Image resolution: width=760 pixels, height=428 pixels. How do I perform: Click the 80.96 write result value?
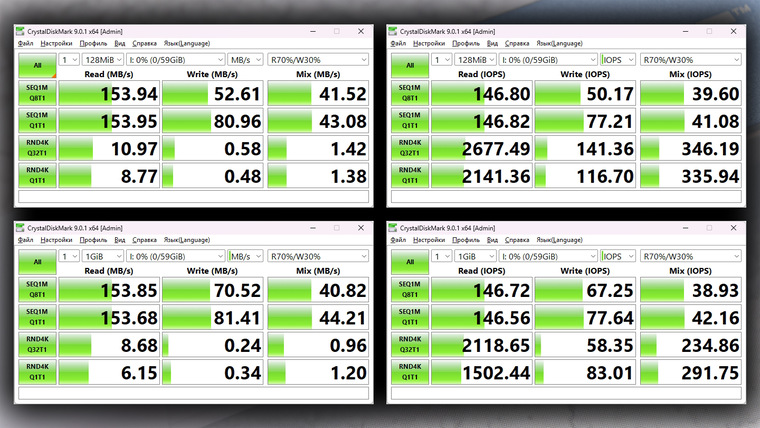(213, 121)
